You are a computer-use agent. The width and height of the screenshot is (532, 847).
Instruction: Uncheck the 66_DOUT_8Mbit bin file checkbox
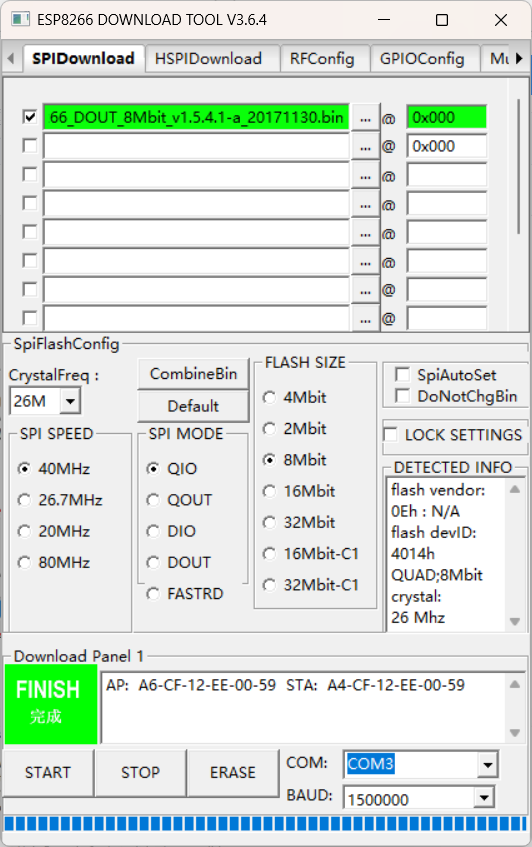30,117
